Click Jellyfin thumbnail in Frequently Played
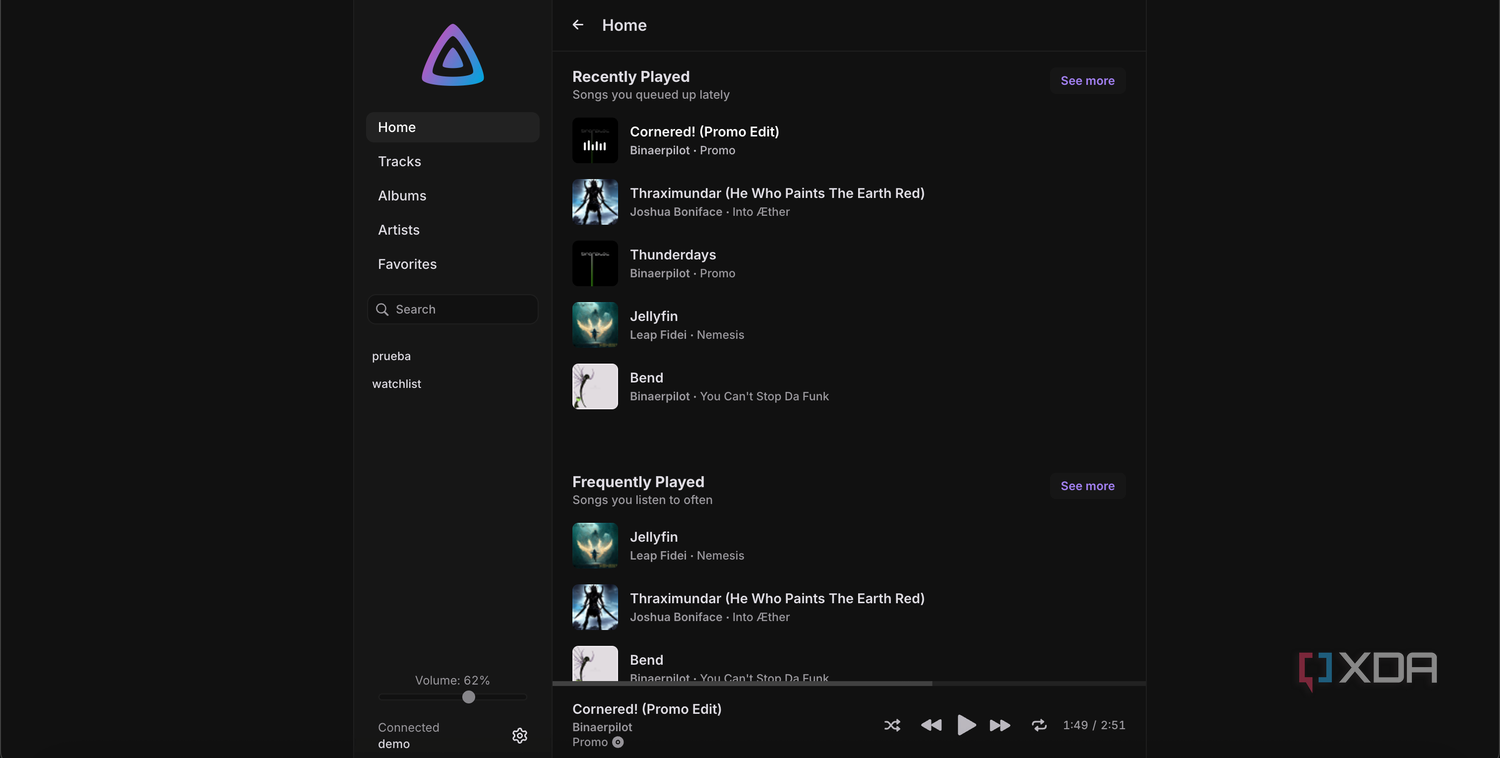This screenshot has width=1500, height=758. (595, 546)
